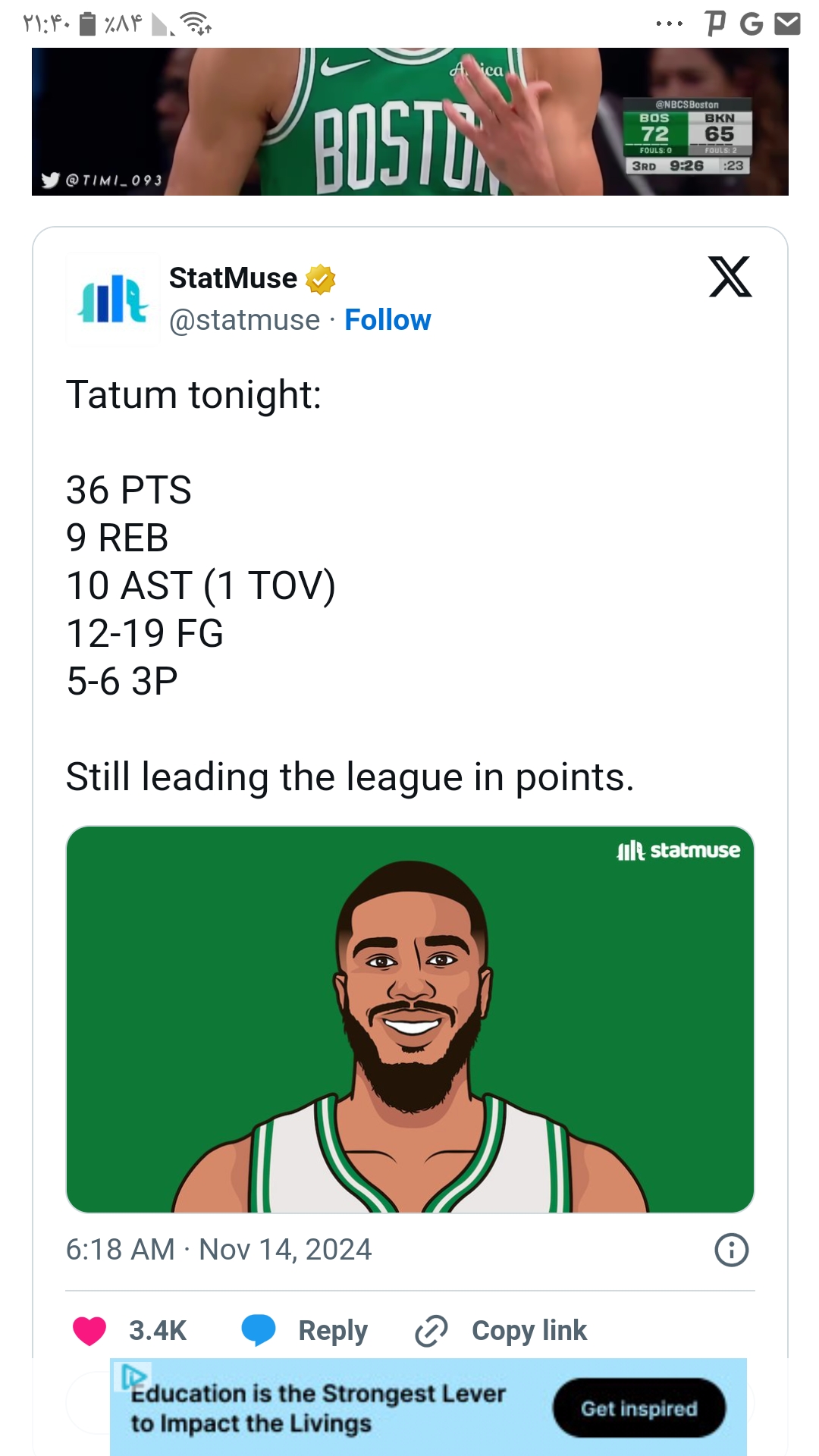This screenshot has height=1456, width=819.
Task: Open the Tatum illustration image
Action: (x=410, y=1019)
